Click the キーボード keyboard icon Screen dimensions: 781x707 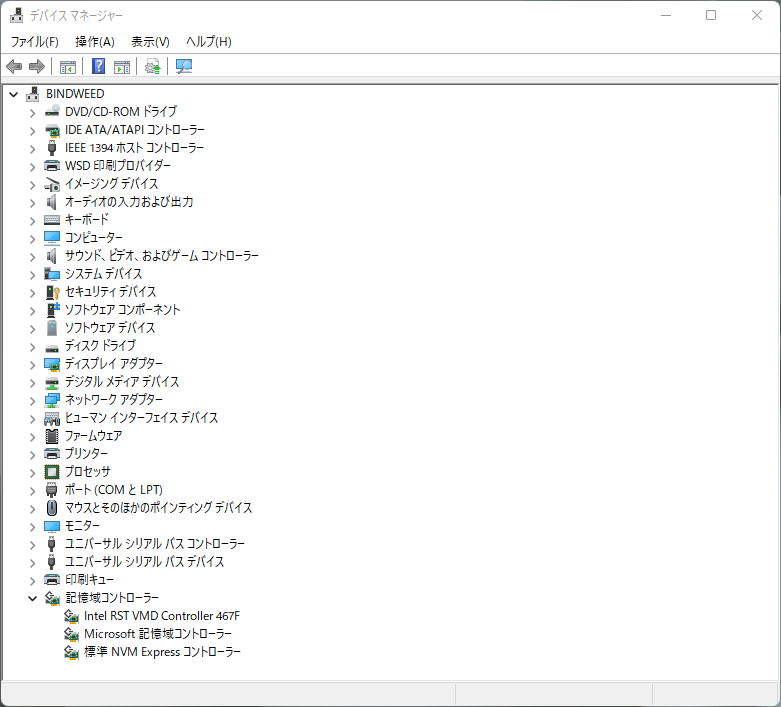(52, 220)
